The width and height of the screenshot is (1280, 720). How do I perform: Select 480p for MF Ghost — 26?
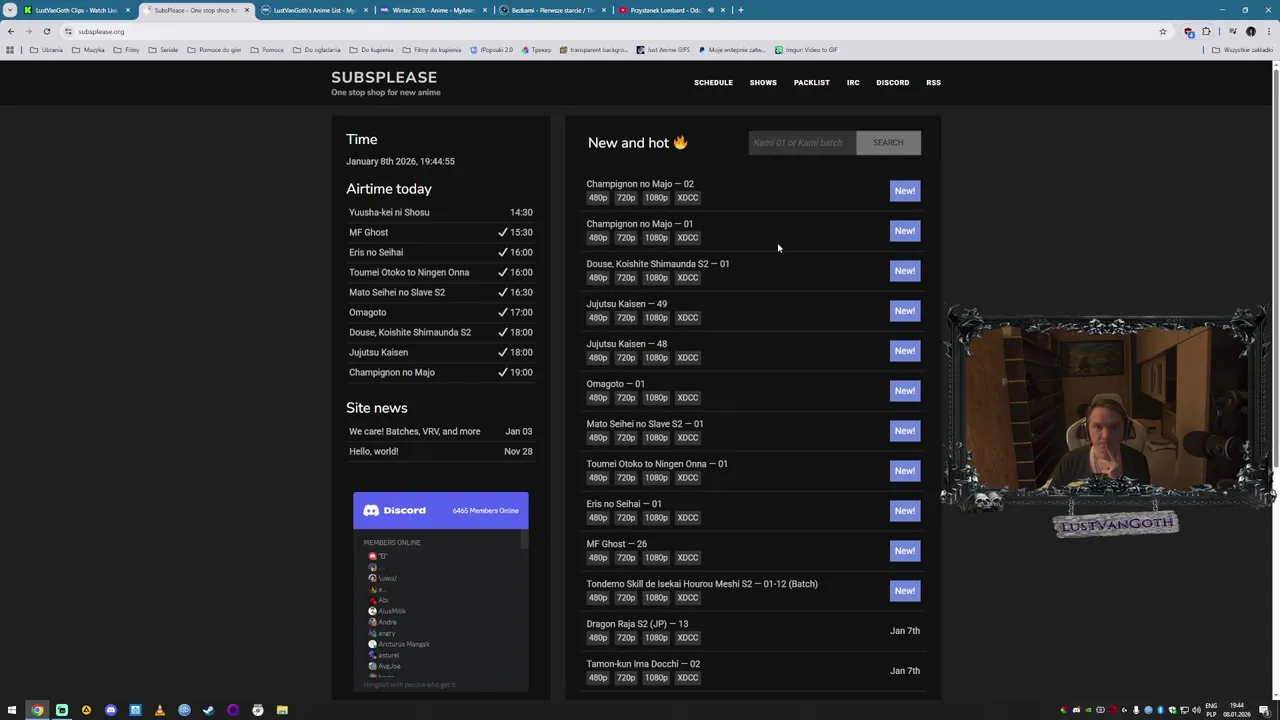click(598, 558)
